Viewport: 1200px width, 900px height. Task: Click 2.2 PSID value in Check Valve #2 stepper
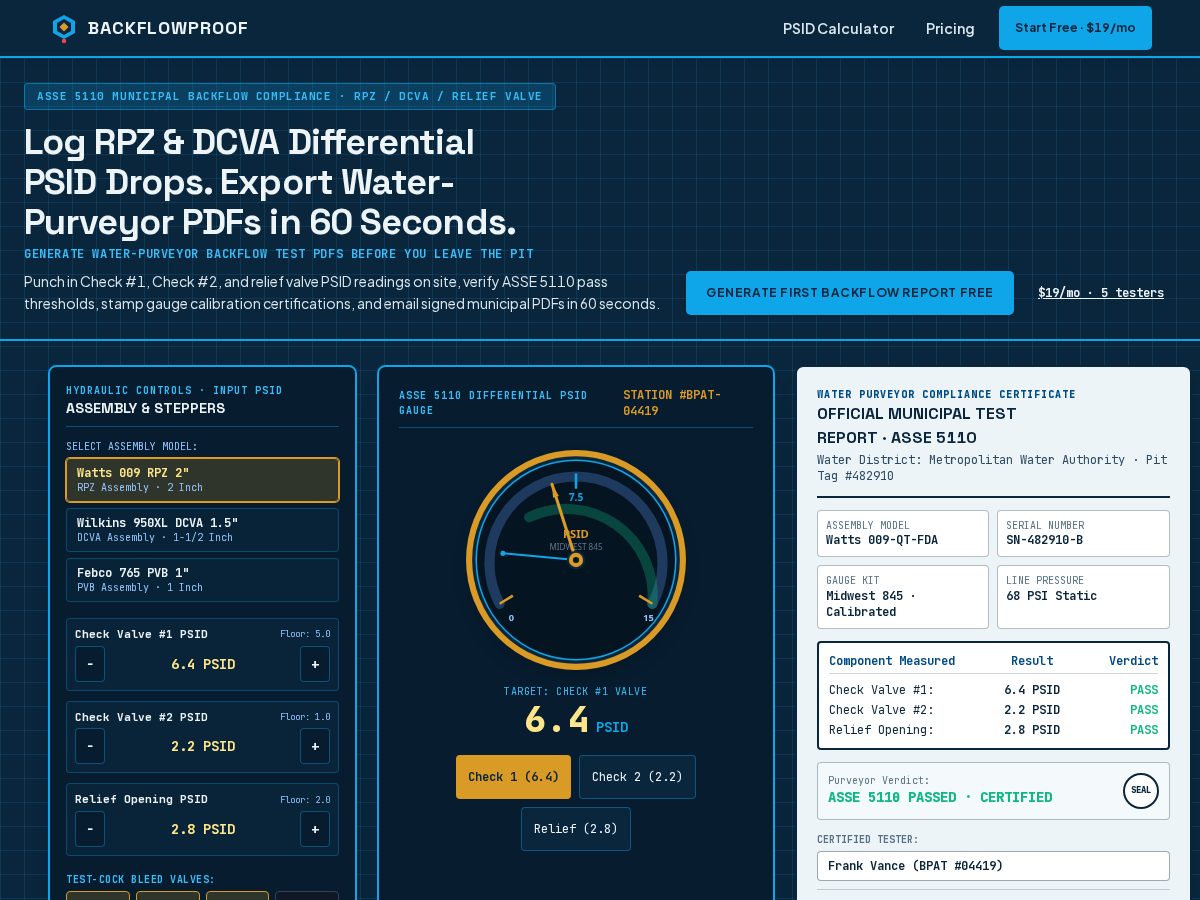[x=203, y=746]
